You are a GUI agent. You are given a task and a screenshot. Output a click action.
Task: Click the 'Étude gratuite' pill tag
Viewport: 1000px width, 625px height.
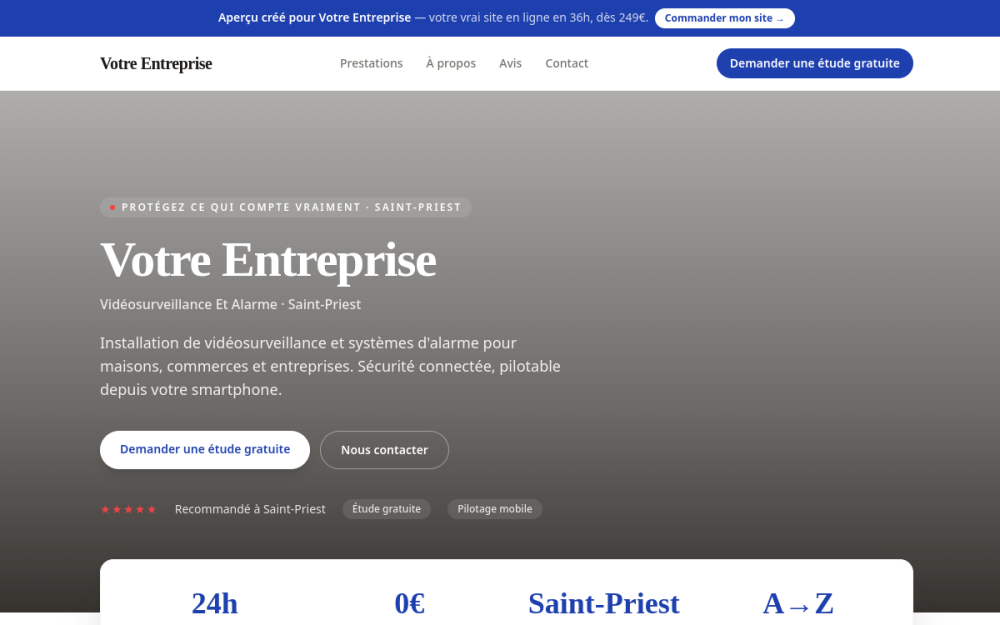point(386,509)
